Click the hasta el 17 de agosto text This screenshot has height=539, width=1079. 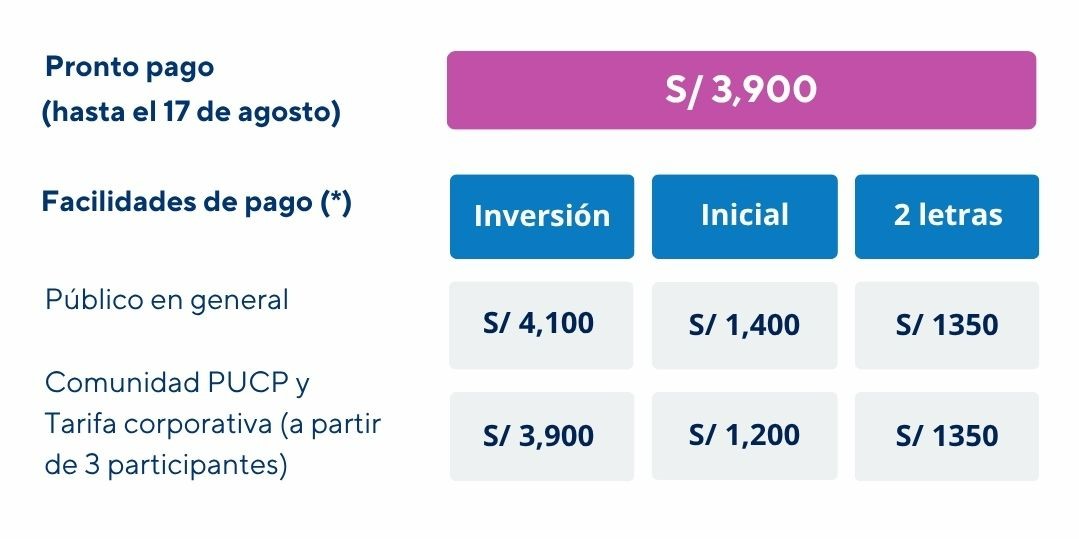click(x=191, y=113)
